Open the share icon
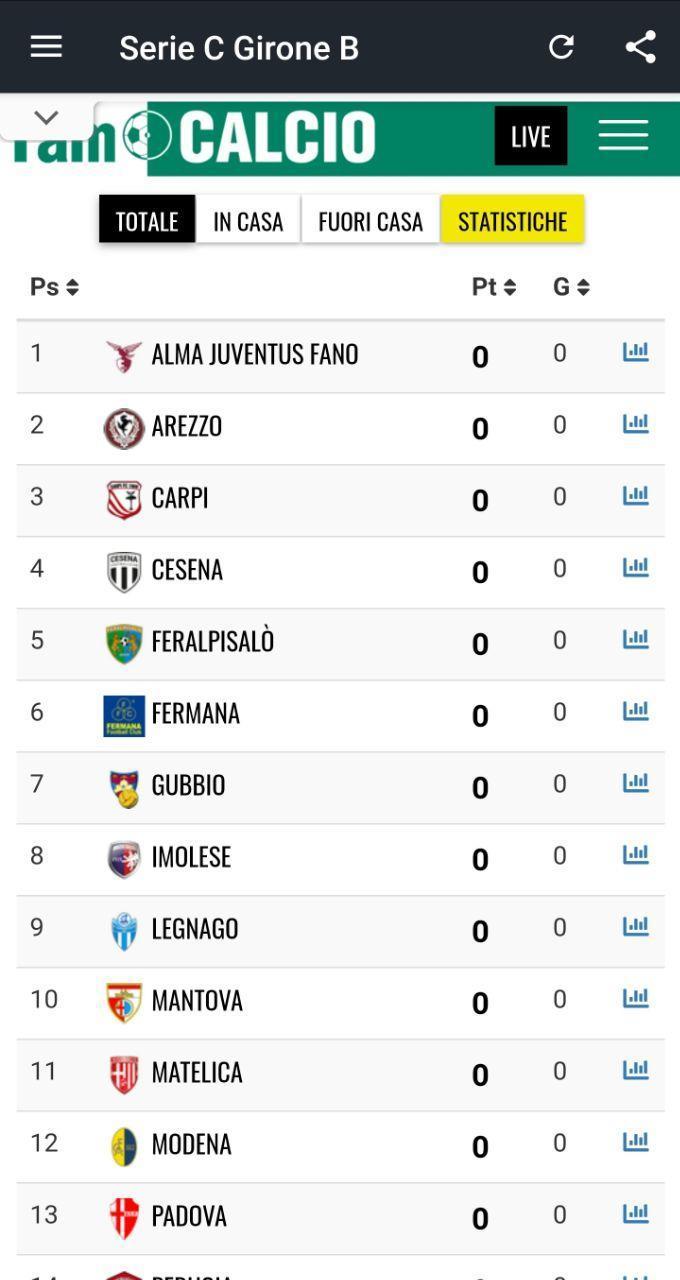Image resolution: width=680 pixels, height=1280 pixels. click(639, 46)
